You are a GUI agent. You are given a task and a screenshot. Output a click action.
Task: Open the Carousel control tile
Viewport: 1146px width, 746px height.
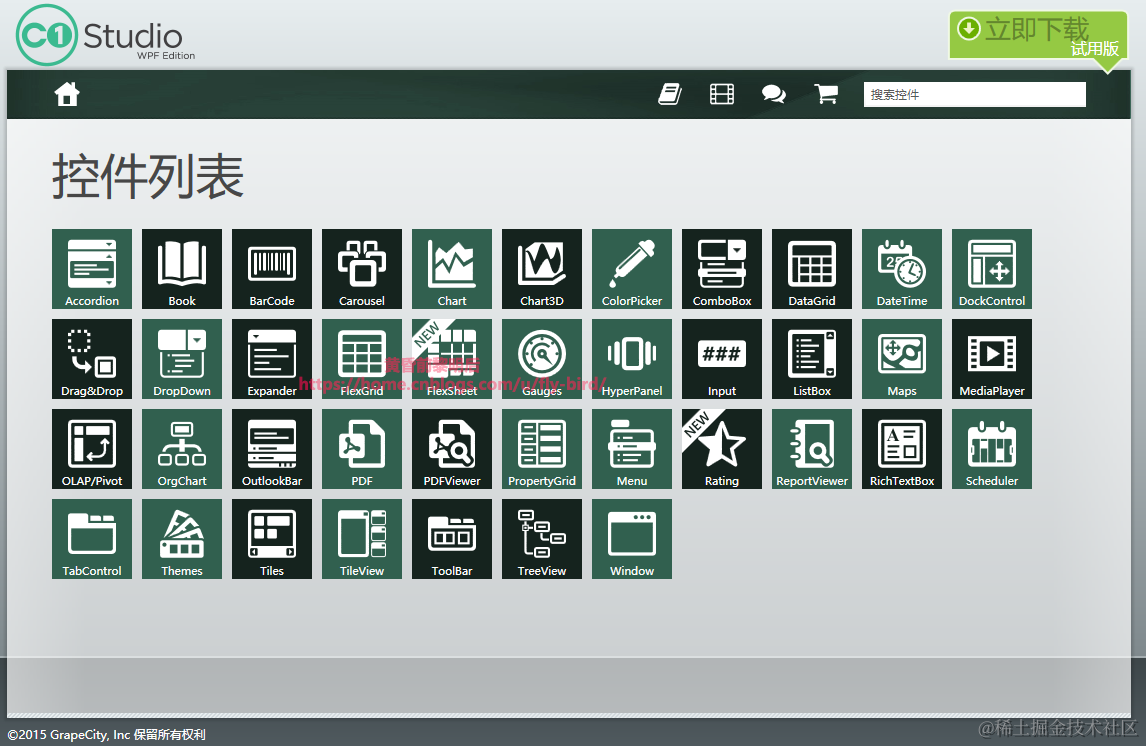pyautogui.click(x=362, y=269)
